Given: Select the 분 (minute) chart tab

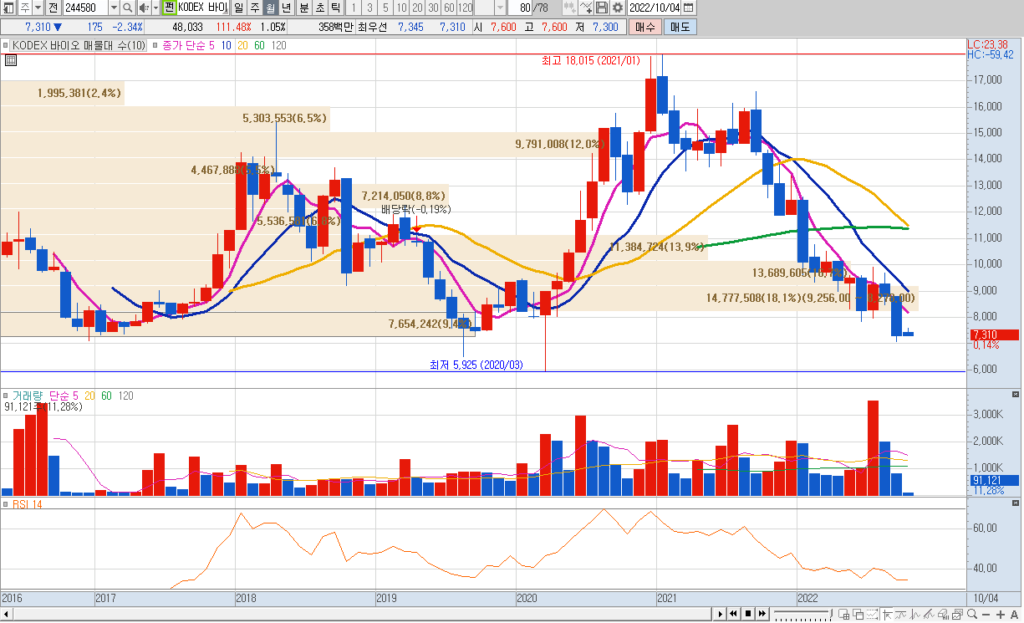Looking at the screenshot, I should point(304,8).
